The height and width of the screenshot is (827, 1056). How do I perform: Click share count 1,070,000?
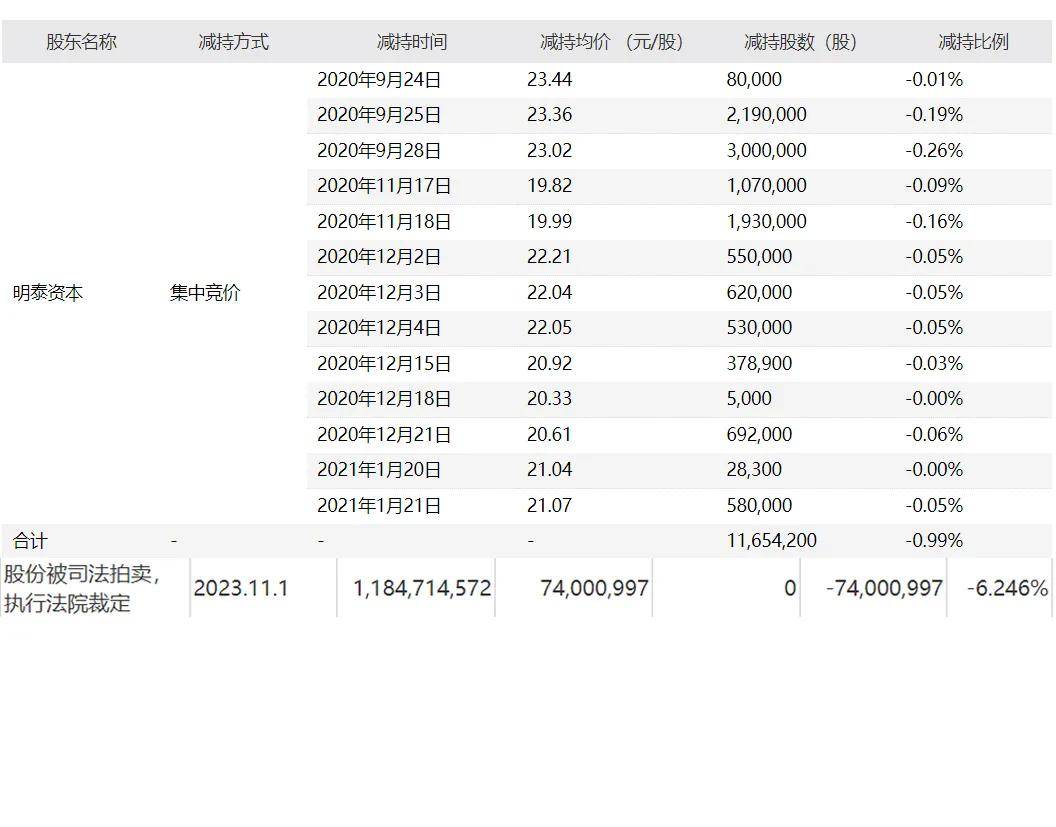(x=766, y=185)
